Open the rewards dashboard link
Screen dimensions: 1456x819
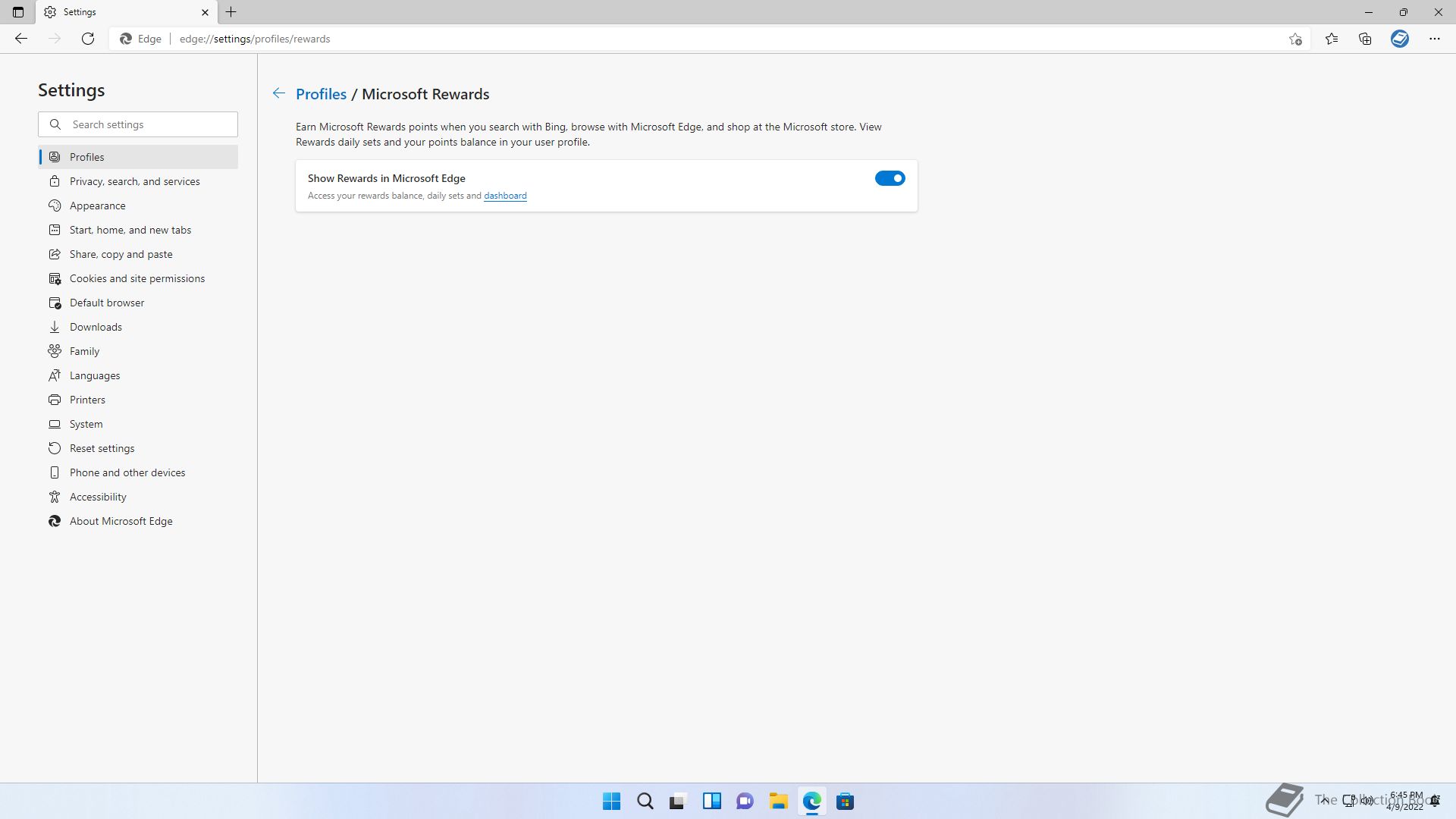pyautogui.click(x=505, y=196)
